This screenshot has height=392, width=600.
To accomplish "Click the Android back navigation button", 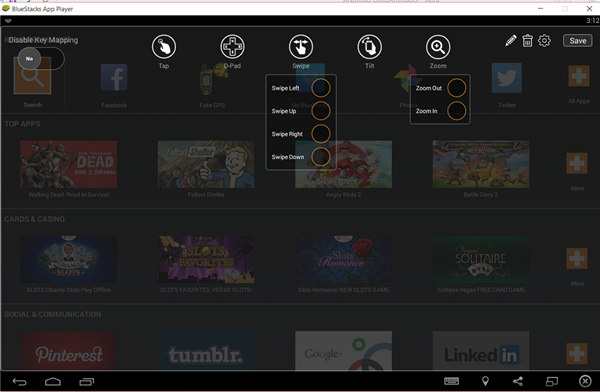I will coord(20,381).
